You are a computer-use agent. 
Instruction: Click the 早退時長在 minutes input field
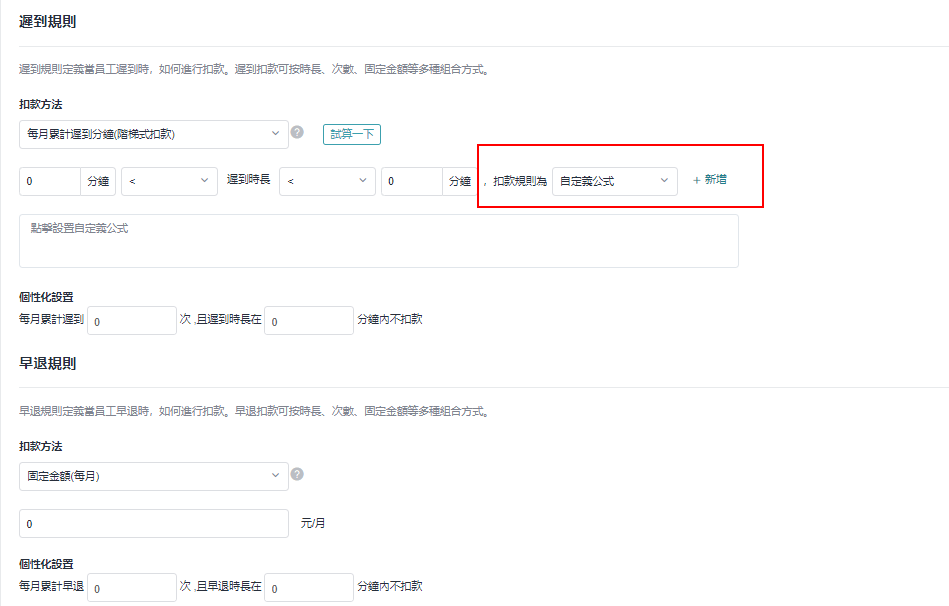tap(308, 587)
